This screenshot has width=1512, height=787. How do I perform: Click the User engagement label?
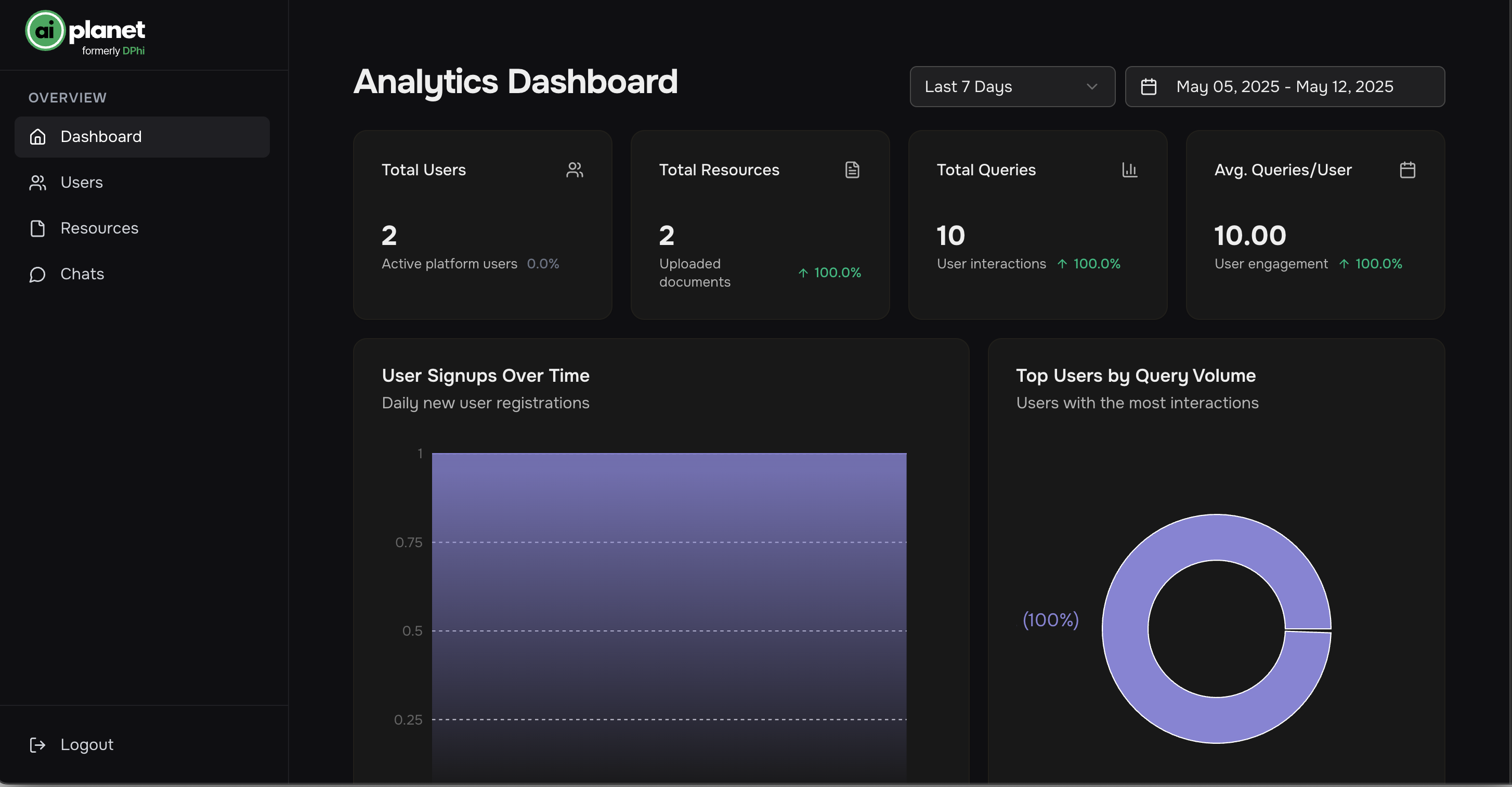click(x=1271, y=264)
